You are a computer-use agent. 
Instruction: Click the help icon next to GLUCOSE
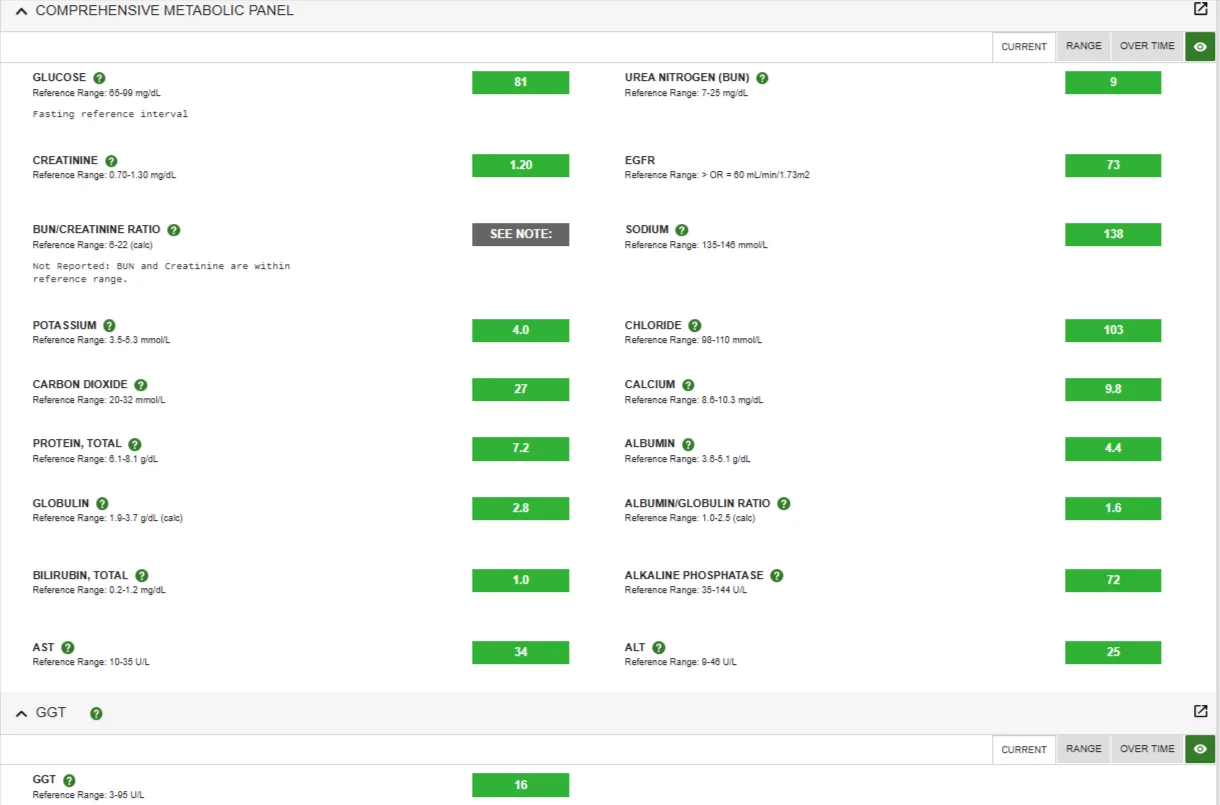(x=99, y=78)
